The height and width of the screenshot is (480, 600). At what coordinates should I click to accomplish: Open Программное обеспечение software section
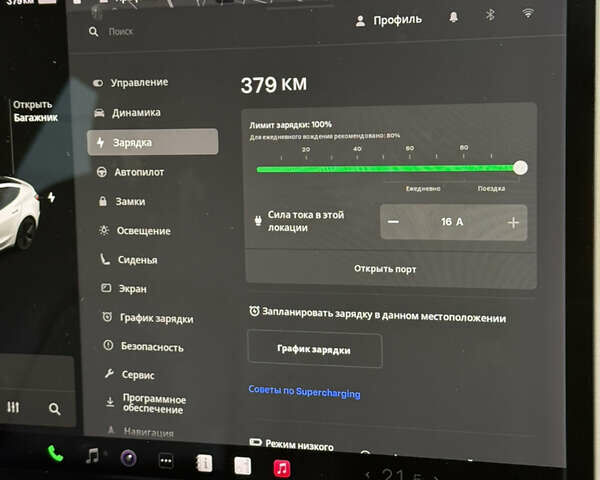(x=146, y=404)
